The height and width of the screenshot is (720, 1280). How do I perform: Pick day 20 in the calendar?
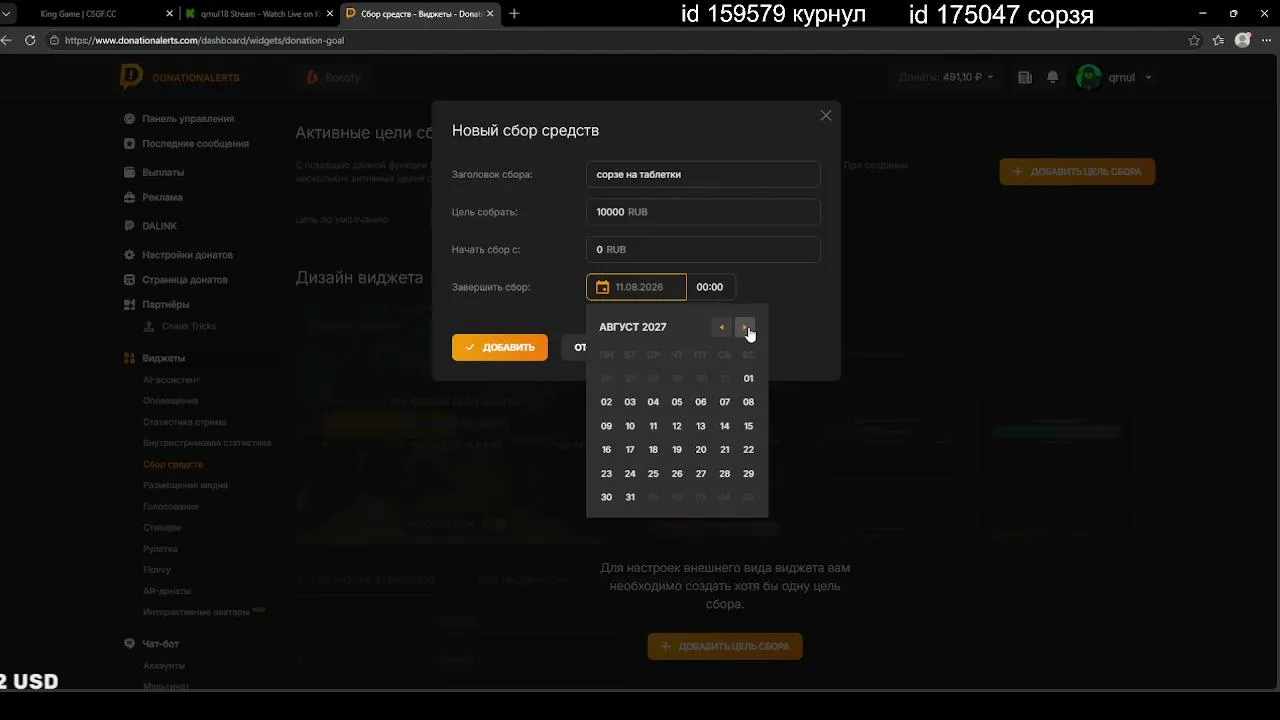point(701,450)
